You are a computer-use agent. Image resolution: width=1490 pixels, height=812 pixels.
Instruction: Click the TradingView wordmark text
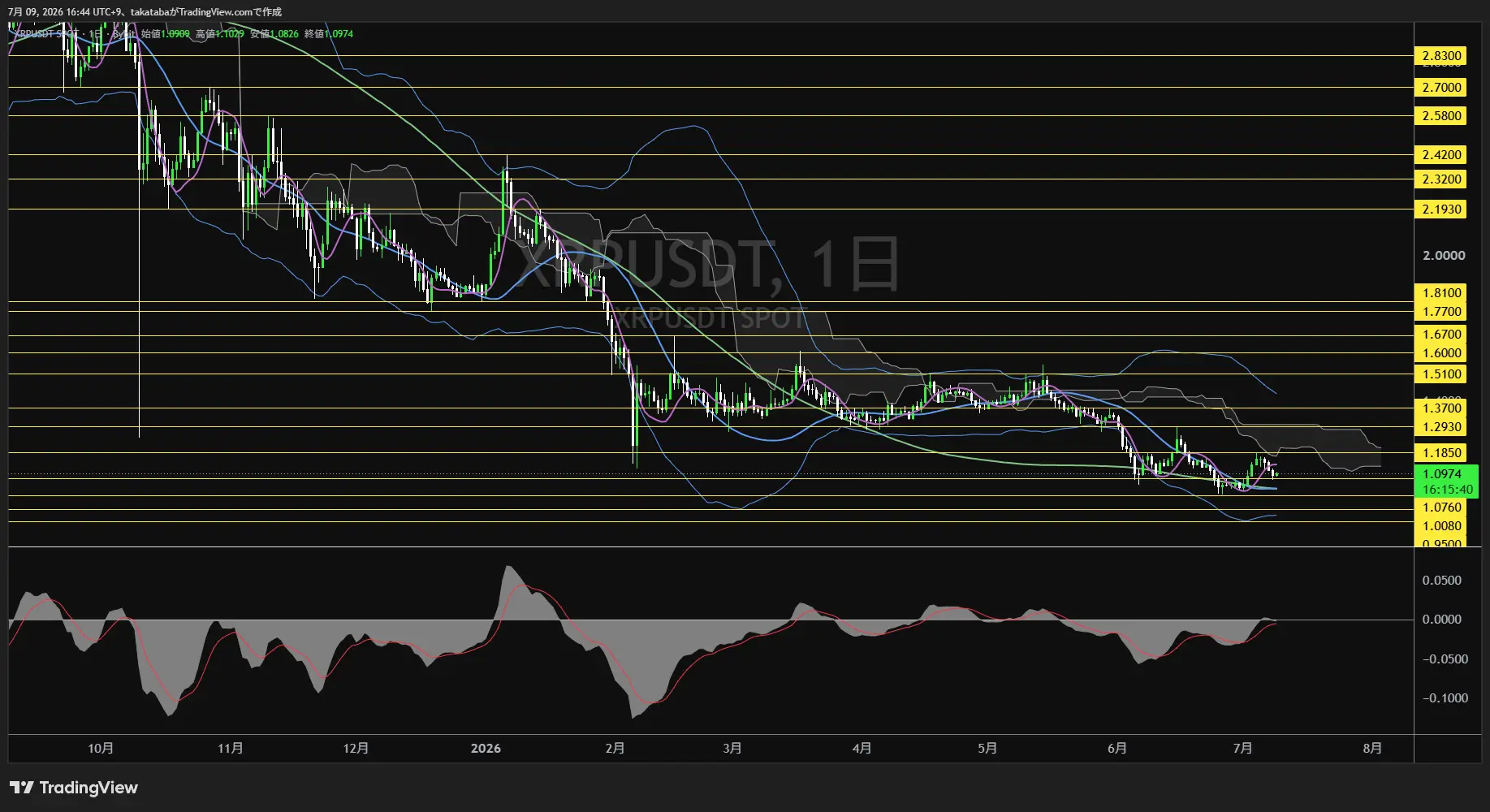(89, 788)
